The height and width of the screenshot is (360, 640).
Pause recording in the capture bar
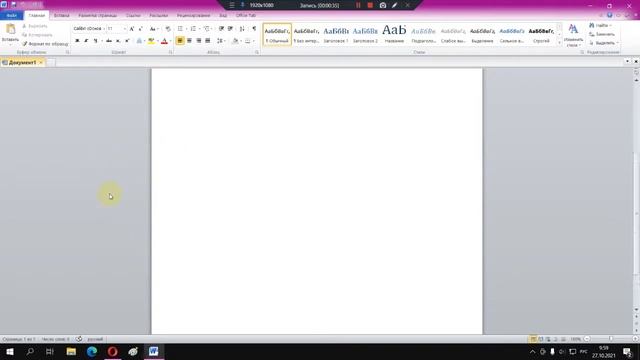point(358,5)
